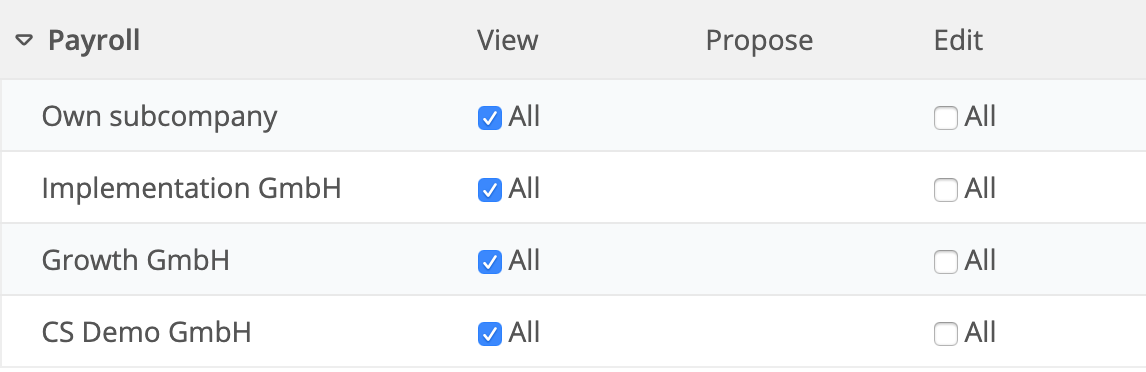The width and height of the screenshot is (1146, 372).
Task: Enable Edit All for Growth GmbH
Action: [946, 262]
